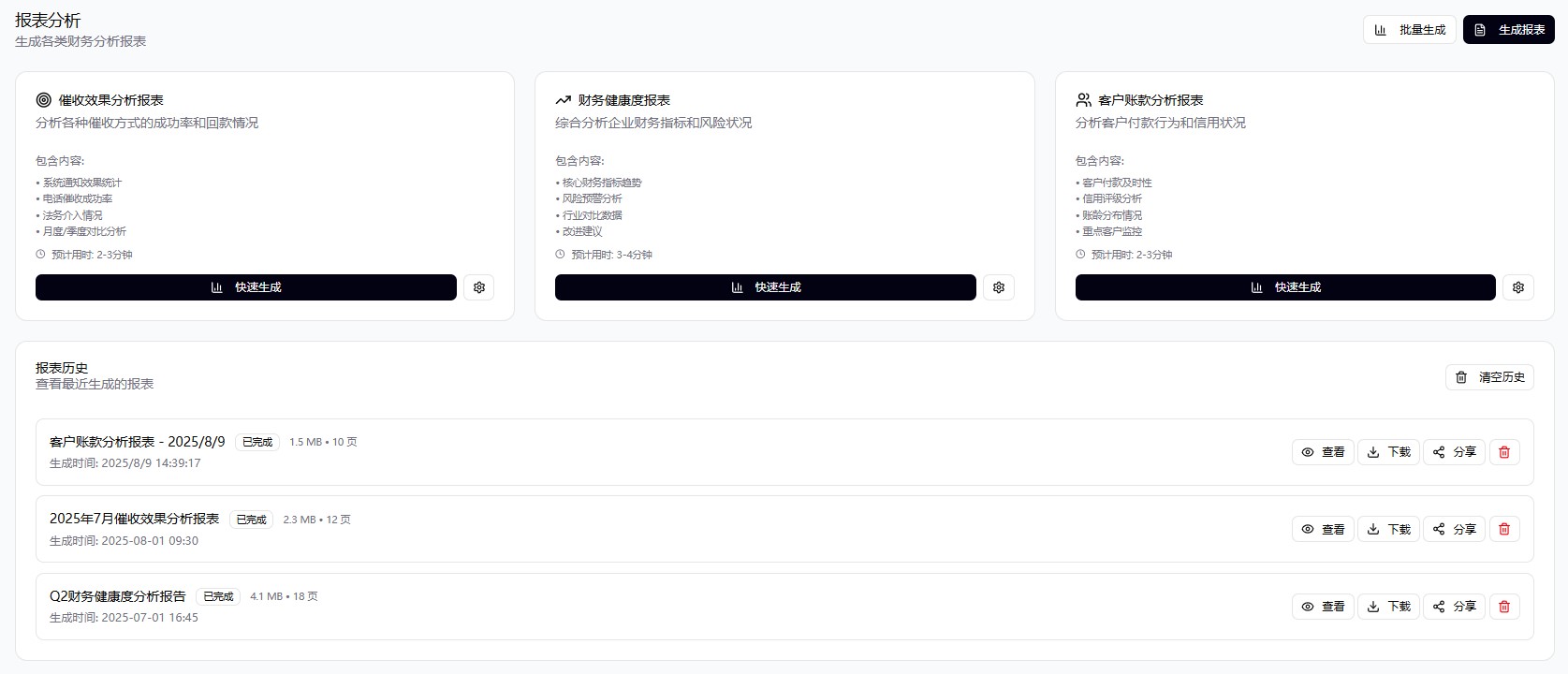This screenshot has height=674, width=1568.
Task: Share the 2025年7月催收效果分析报表
Action: (x=1455, y=529)
